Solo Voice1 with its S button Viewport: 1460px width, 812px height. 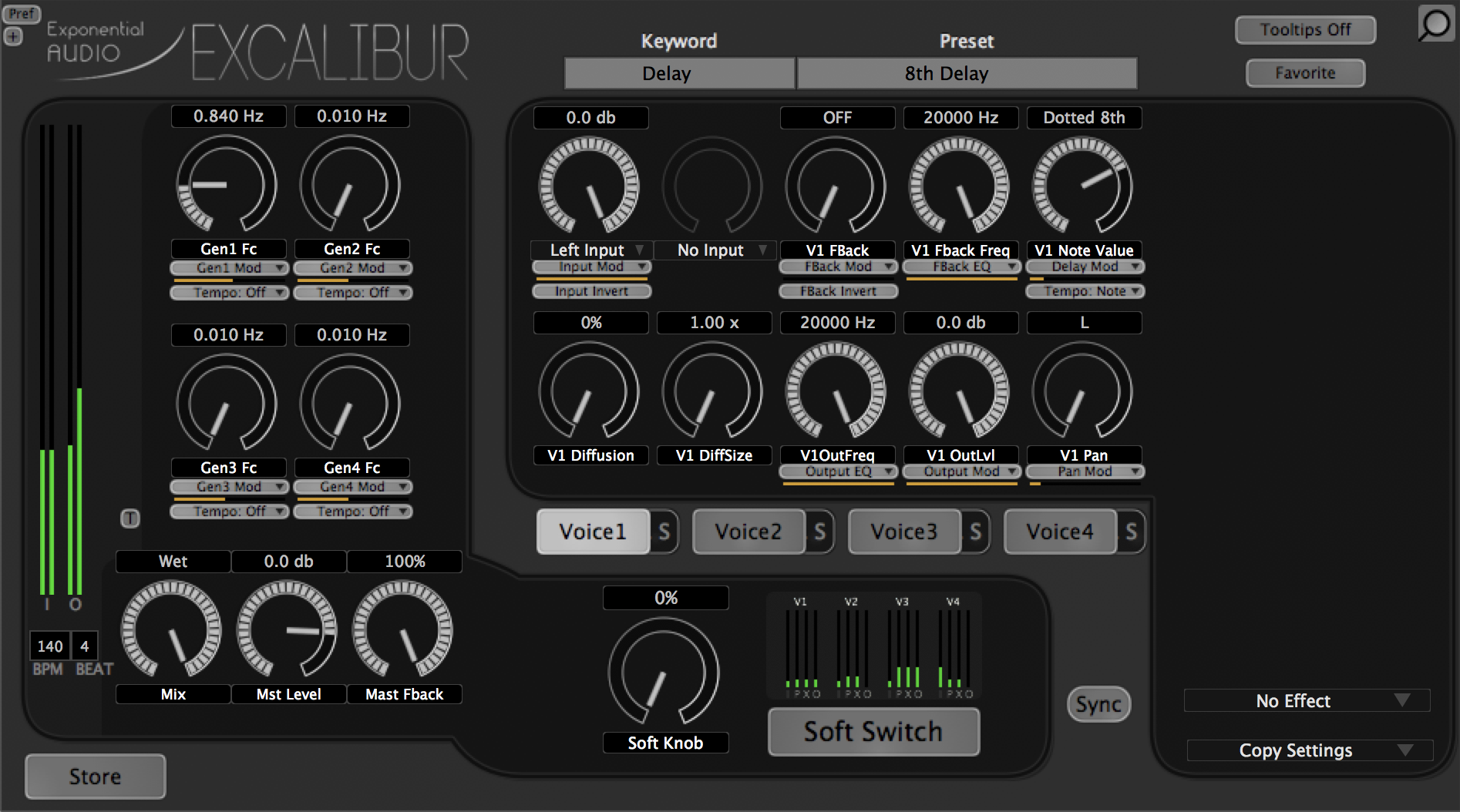pyautogui.click(x=664, y=532)
